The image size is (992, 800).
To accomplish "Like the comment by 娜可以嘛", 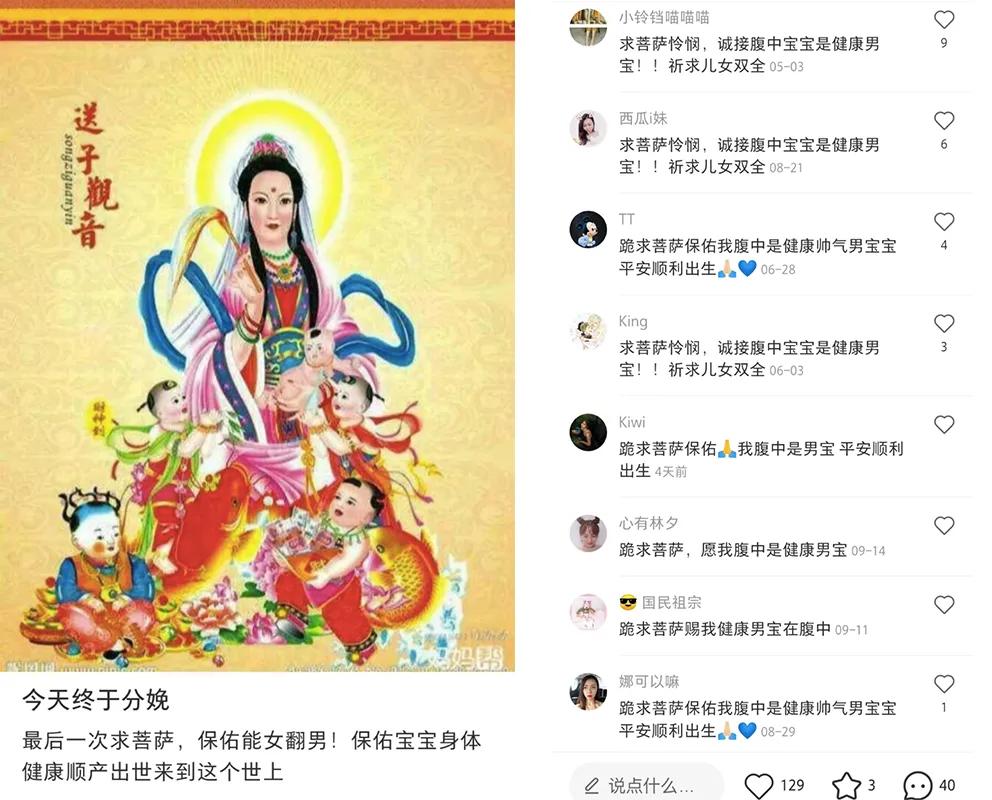I will [x=943, y=684].
